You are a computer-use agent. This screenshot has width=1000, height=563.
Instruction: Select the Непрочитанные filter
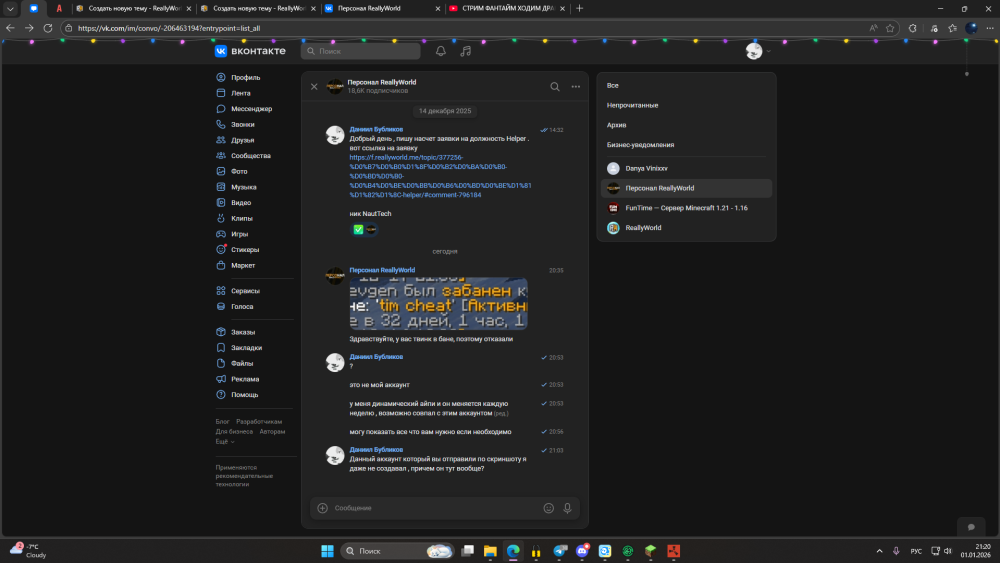(632, 105)
